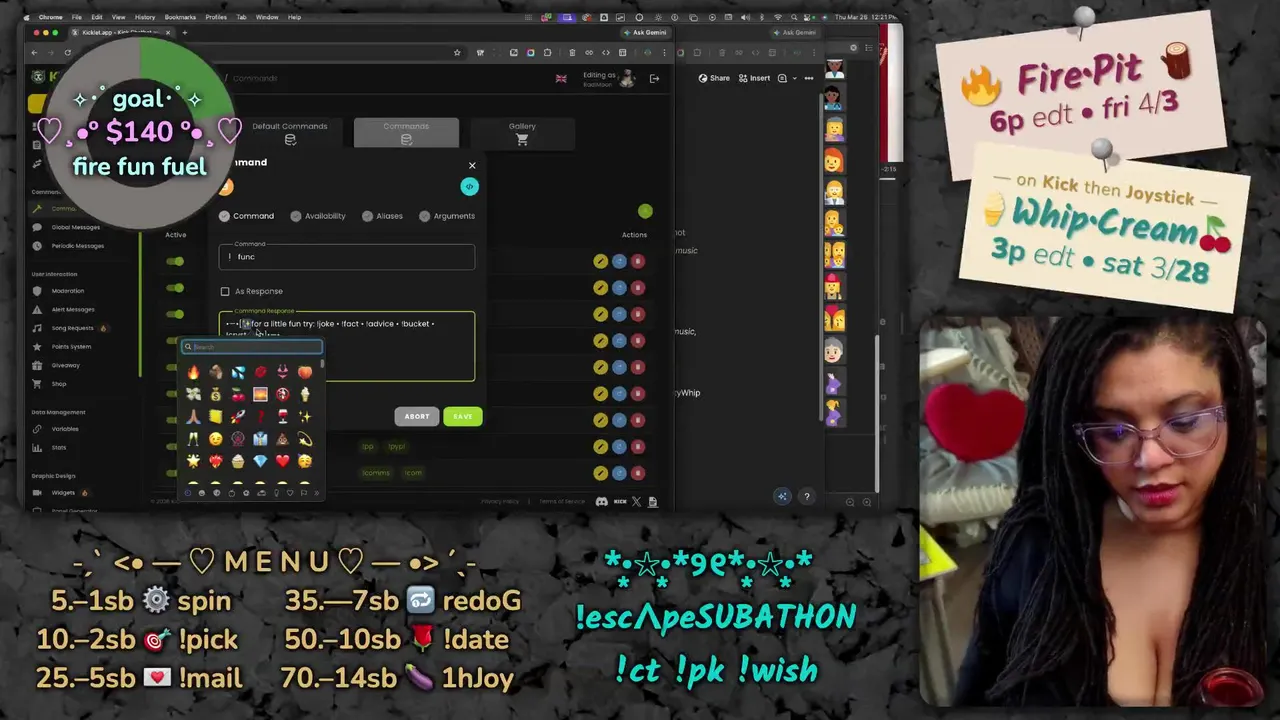Switch to the Commands tab

406,132
